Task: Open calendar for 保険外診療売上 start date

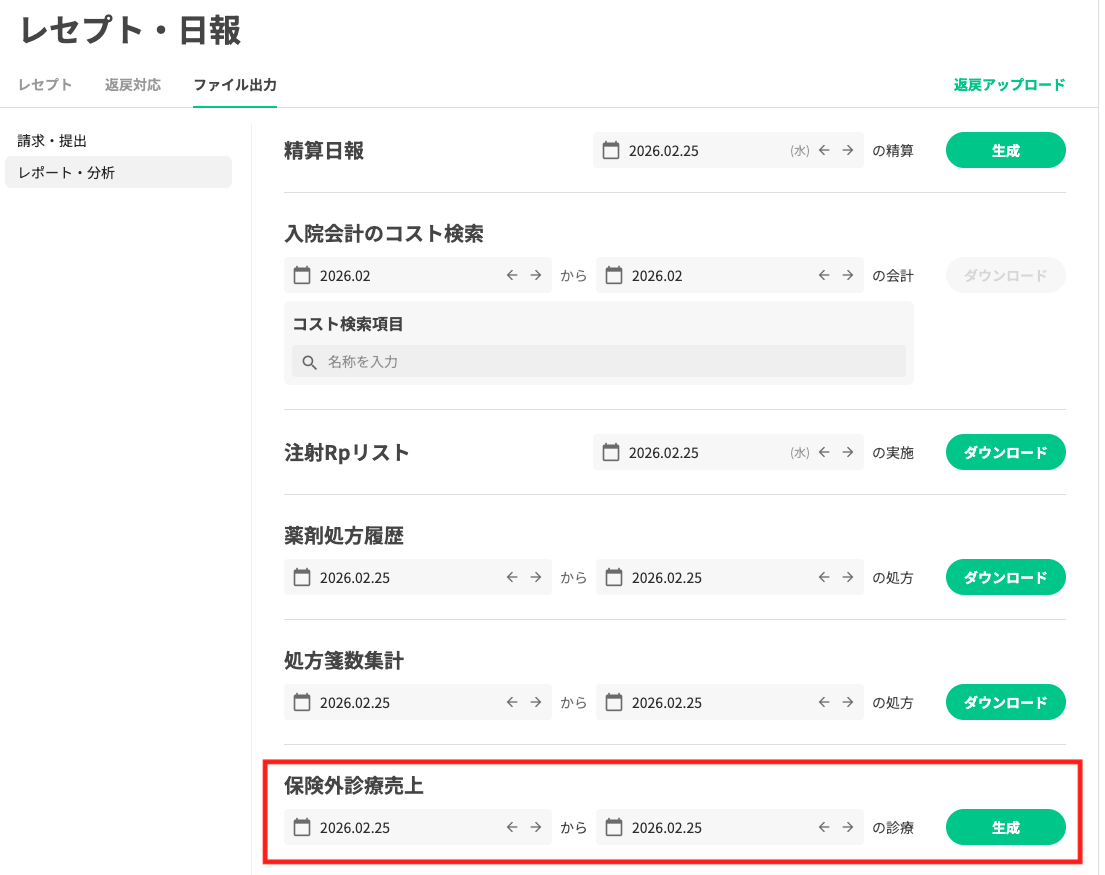Action: click(302, 828)
